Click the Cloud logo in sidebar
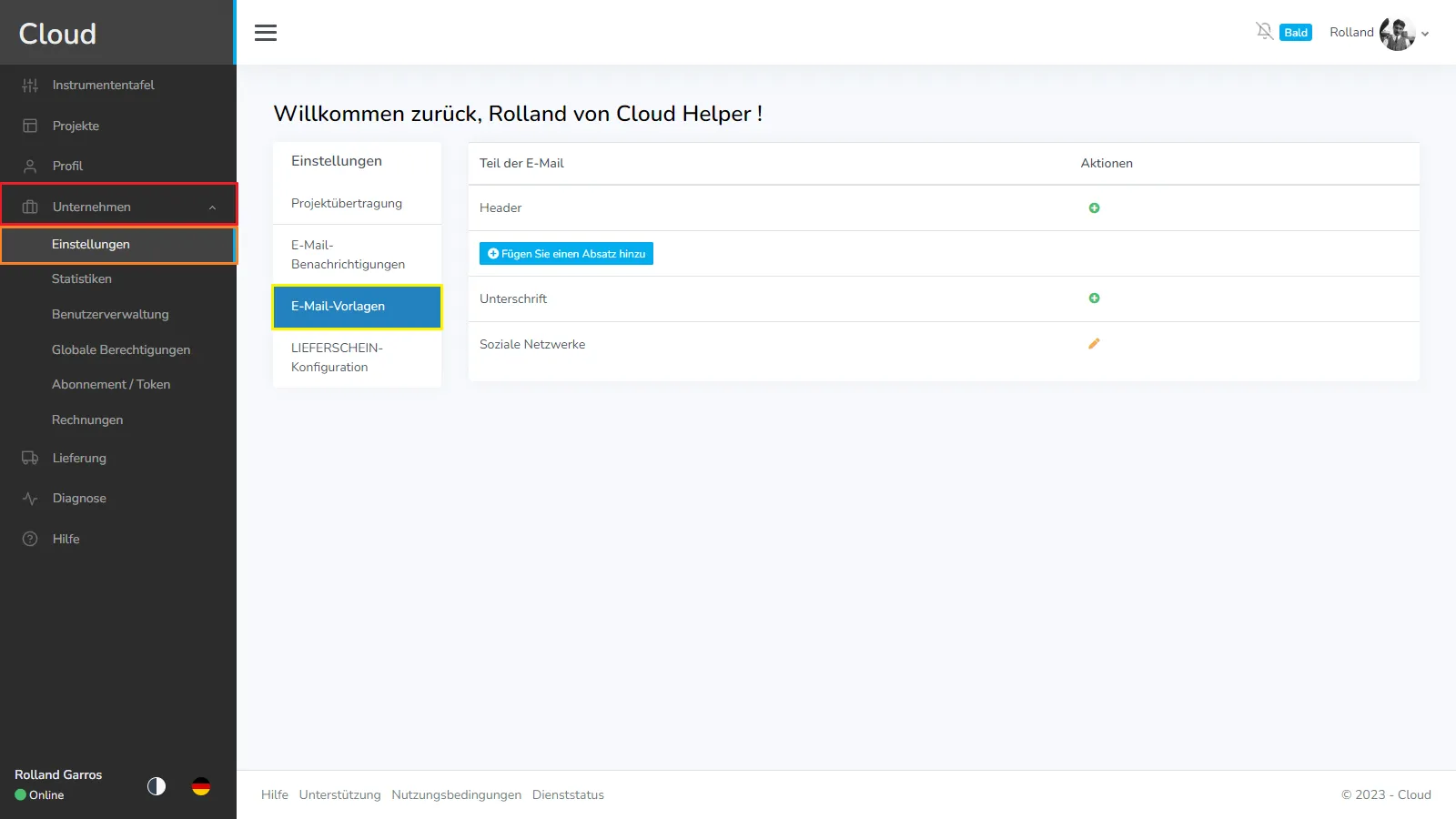 pos(57,34)
